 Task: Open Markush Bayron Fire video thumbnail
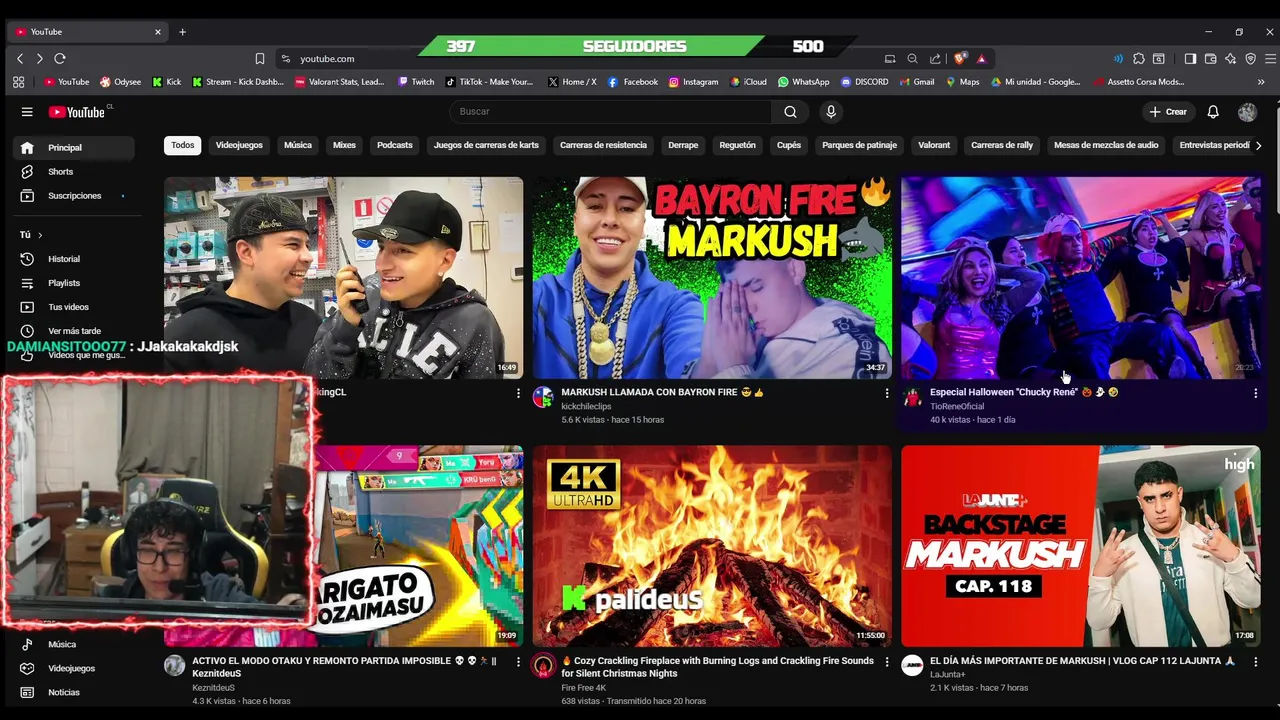[712, 278]
